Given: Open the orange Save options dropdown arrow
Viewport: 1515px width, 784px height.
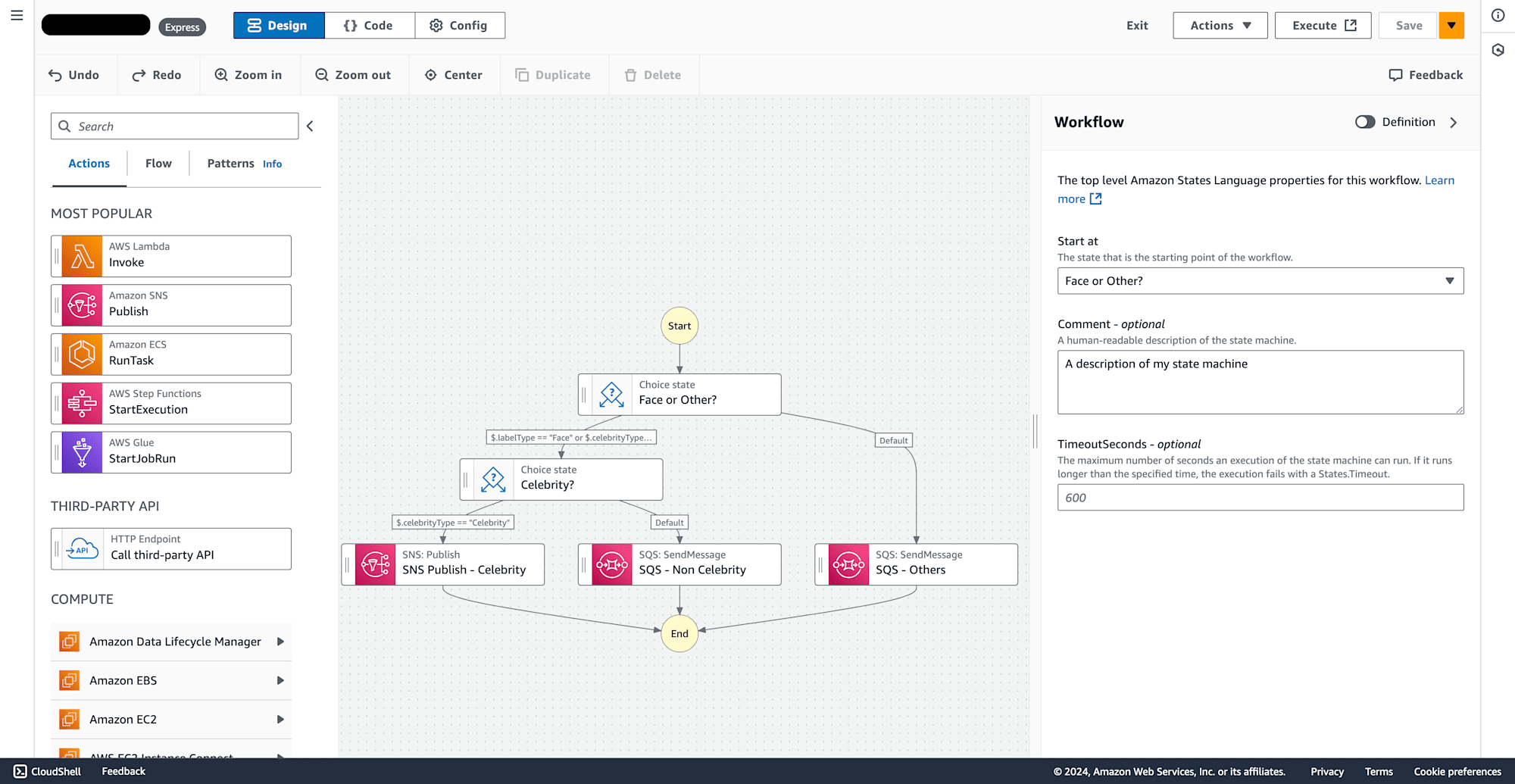Looking at the screenshot, I should pyautogui.click(x=1451, y=25).
